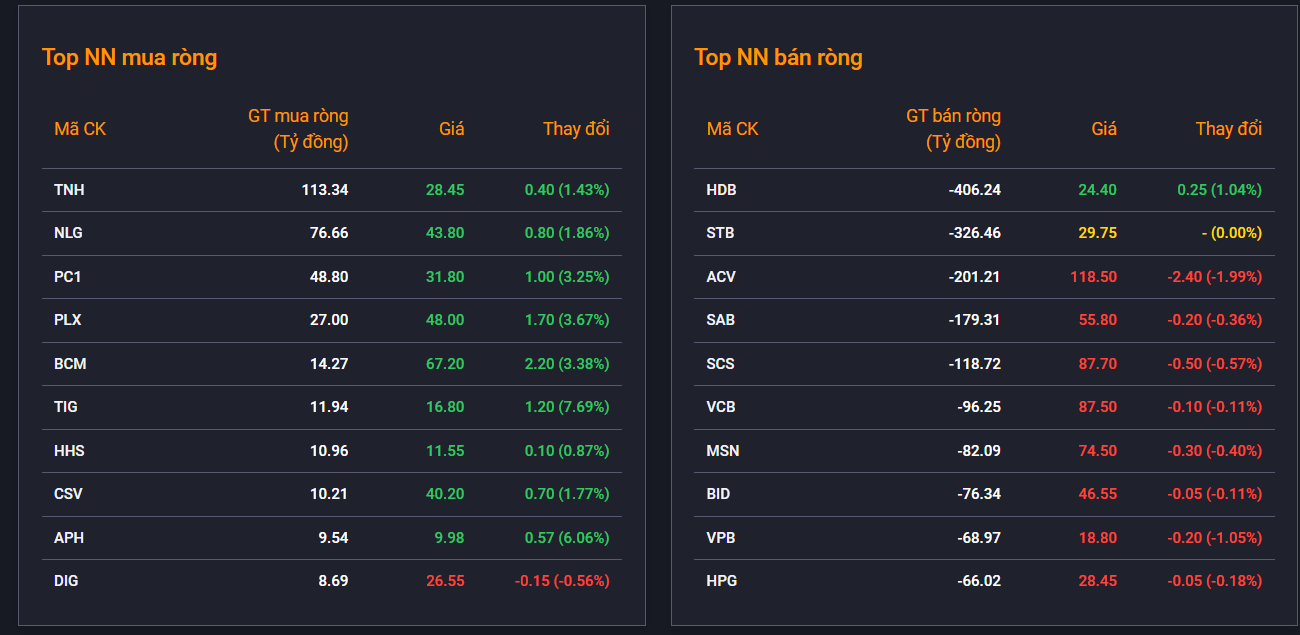Click the PC1 stock symbol
The image size is (1300, 635).
pyautogui.click(x=68, y=277)
